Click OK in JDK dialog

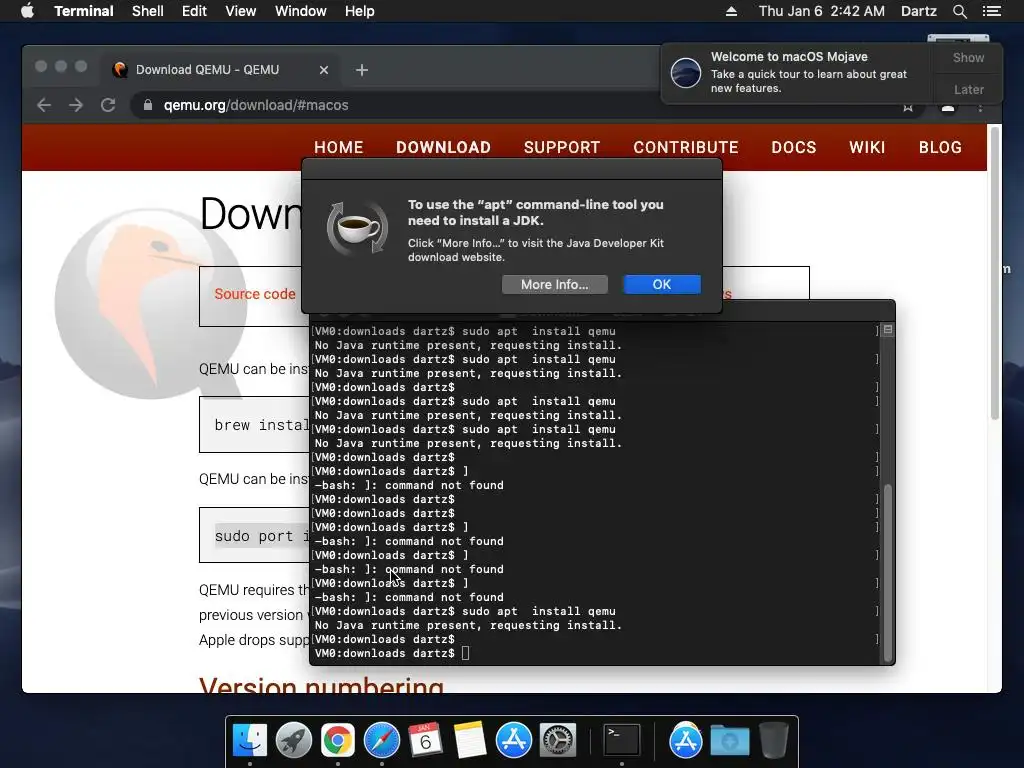point(662,284)
